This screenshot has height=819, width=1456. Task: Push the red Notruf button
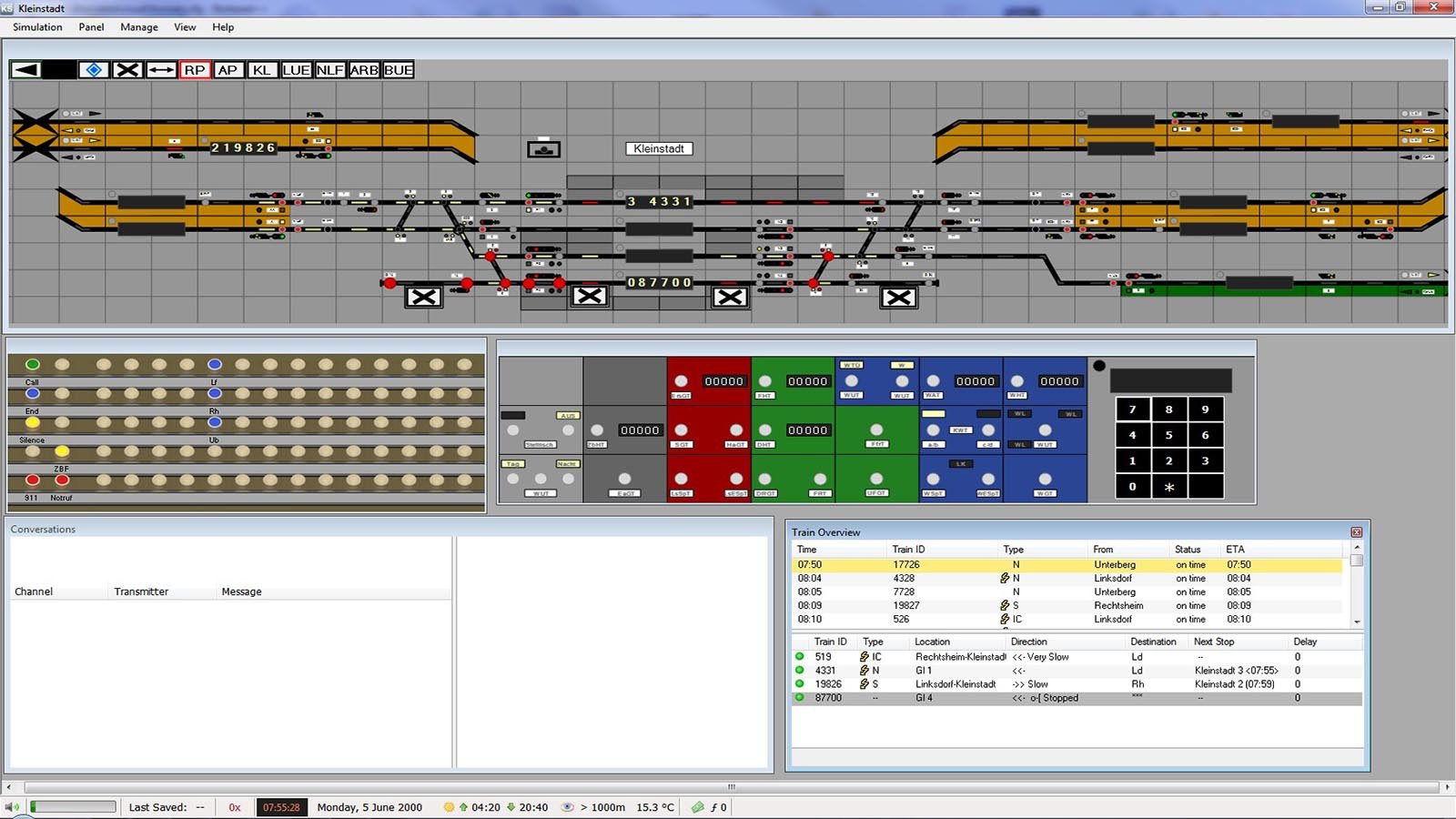(x=62, y=480)
